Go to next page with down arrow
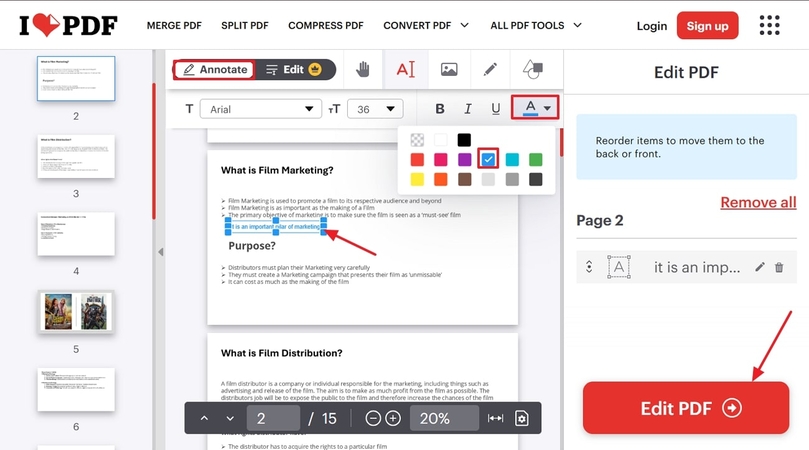Screen dimensions: 809x450 tap(230, 418)
